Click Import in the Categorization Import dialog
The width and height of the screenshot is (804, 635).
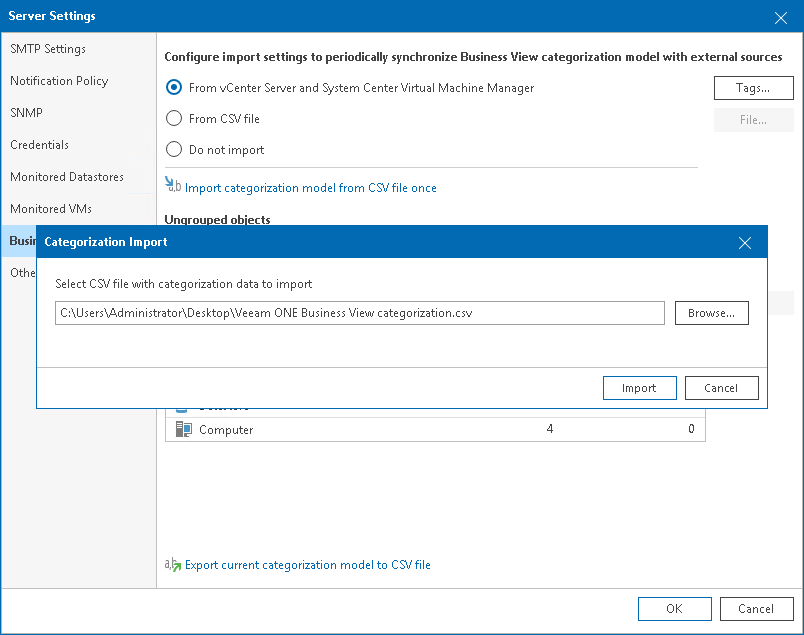point(639,388)
